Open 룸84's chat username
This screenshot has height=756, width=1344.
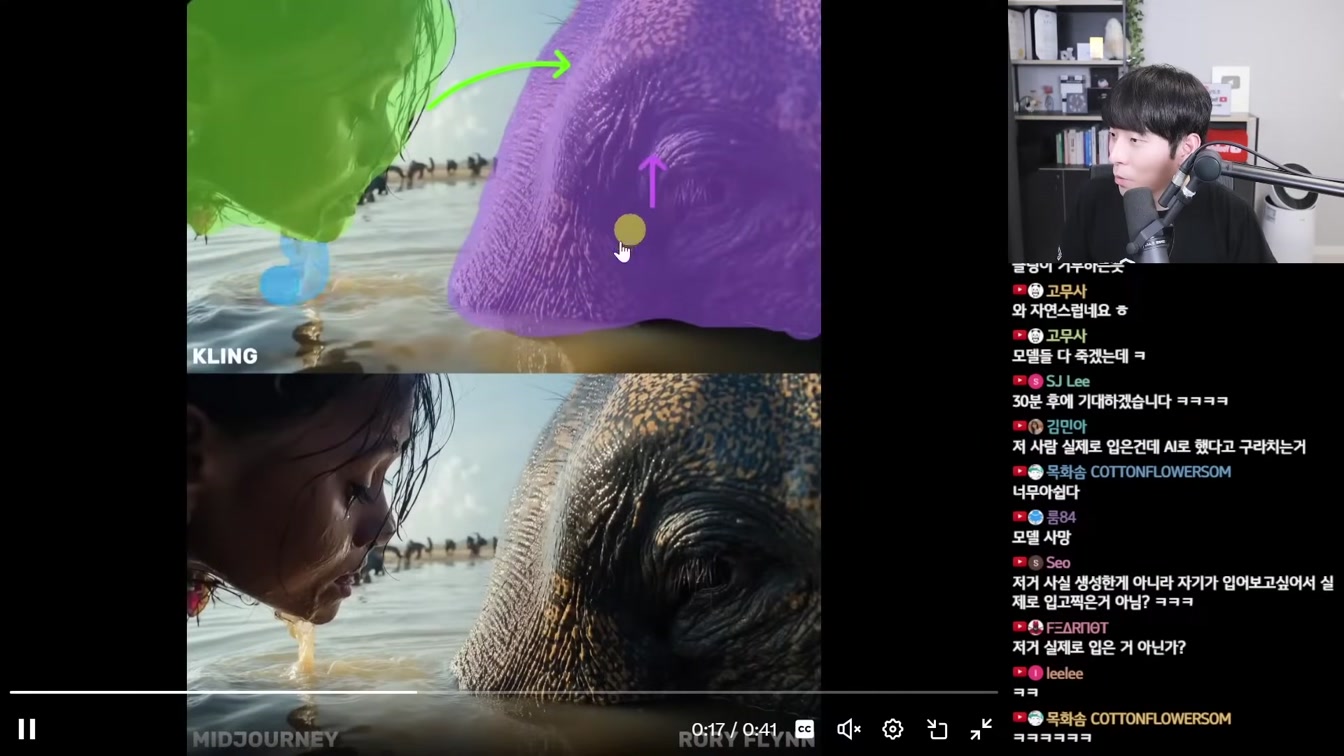tap(1061, 517)
